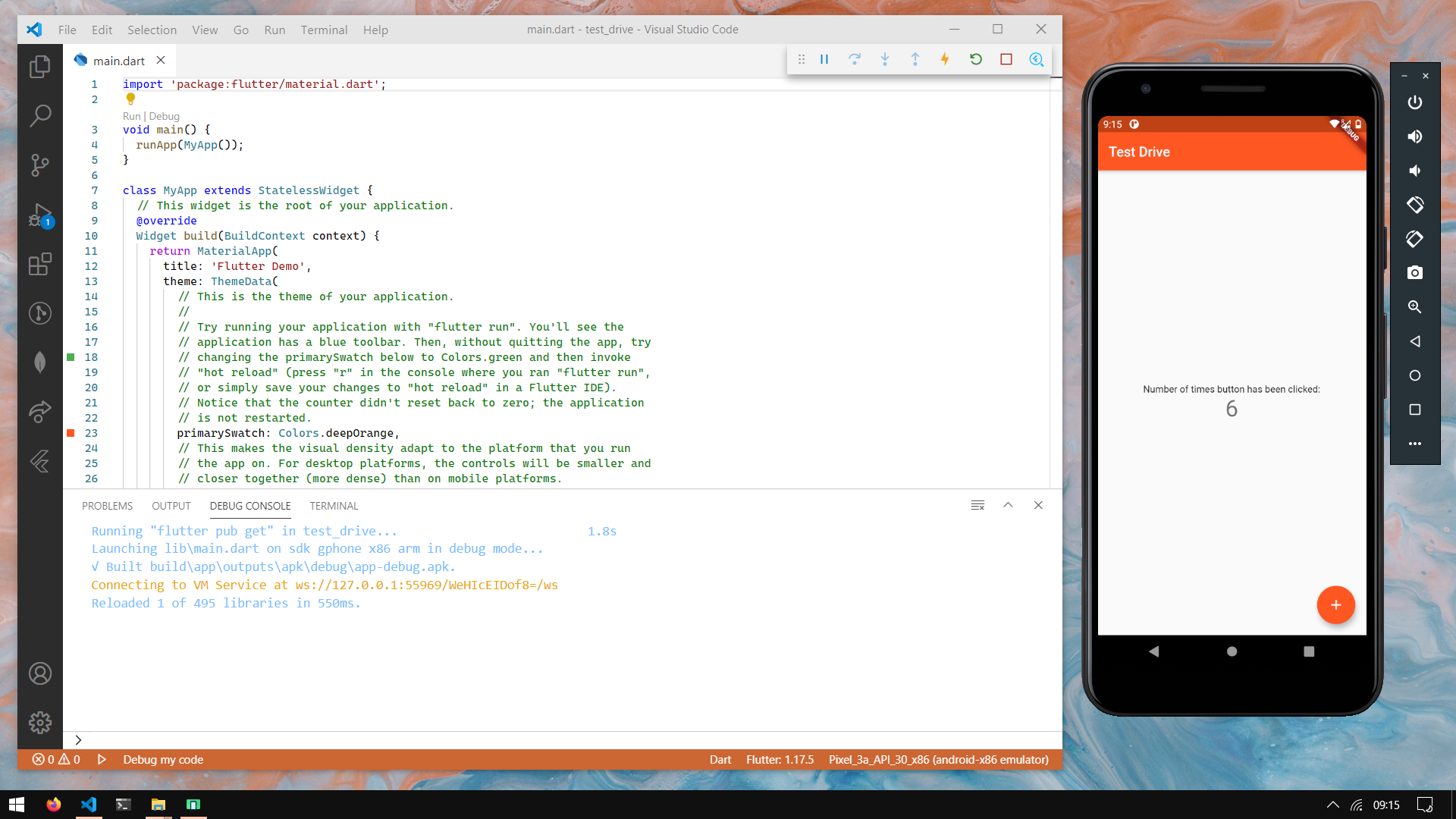Collapse the bottom panel with the chevron

pos(1008,505)
